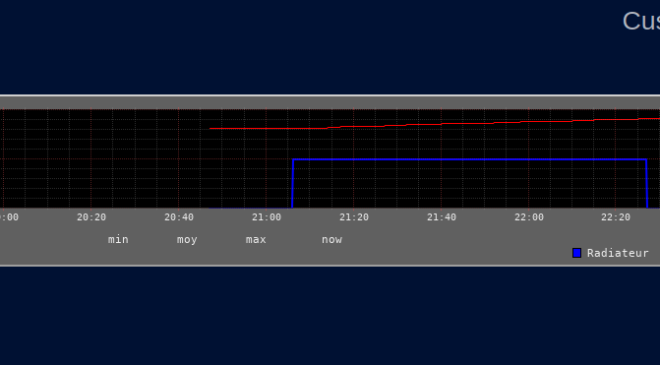
Task: Click the partially visible Cus title text
Action: [x=641, y=21]
